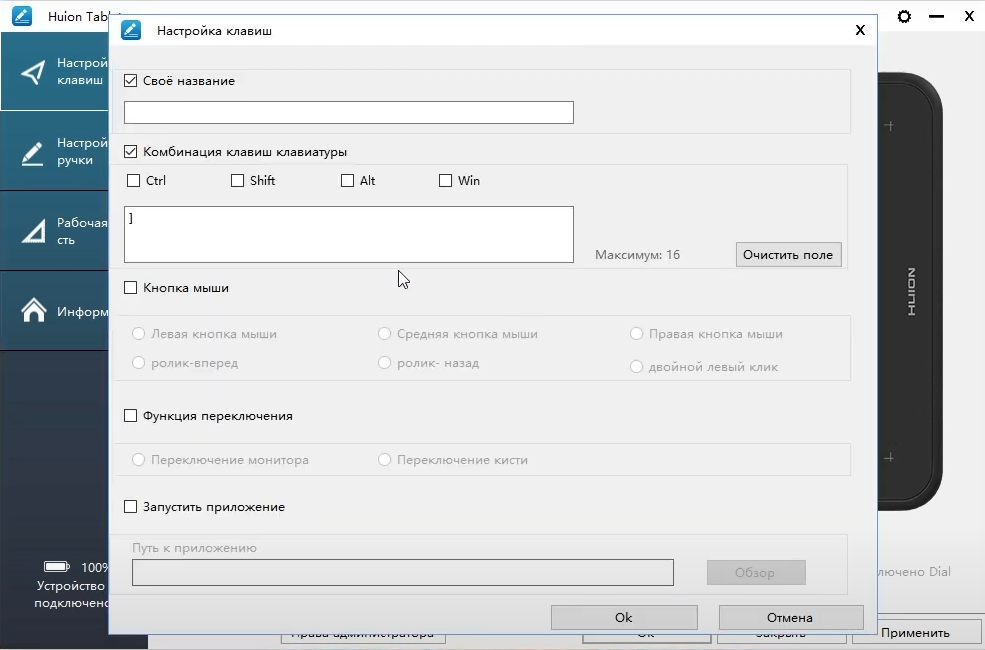Click the battery status icon
The image size is (985, 650).
(57, 567)
